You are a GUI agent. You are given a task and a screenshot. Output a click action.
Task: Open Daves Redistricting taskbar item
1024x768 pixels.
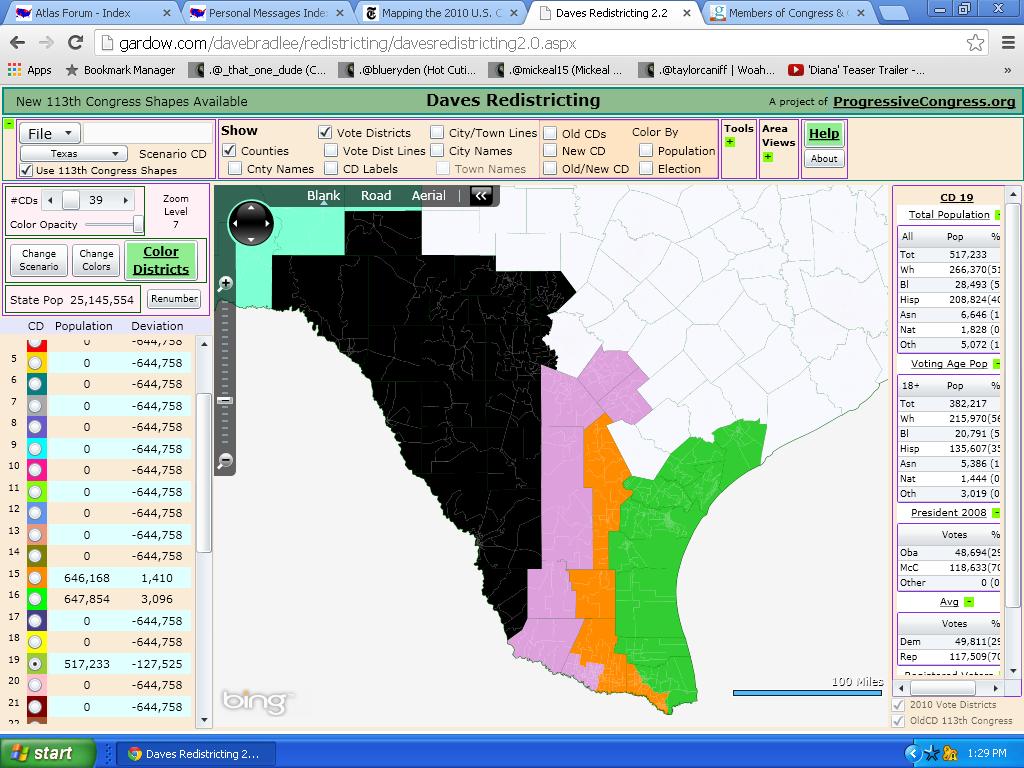click(196, 754)
